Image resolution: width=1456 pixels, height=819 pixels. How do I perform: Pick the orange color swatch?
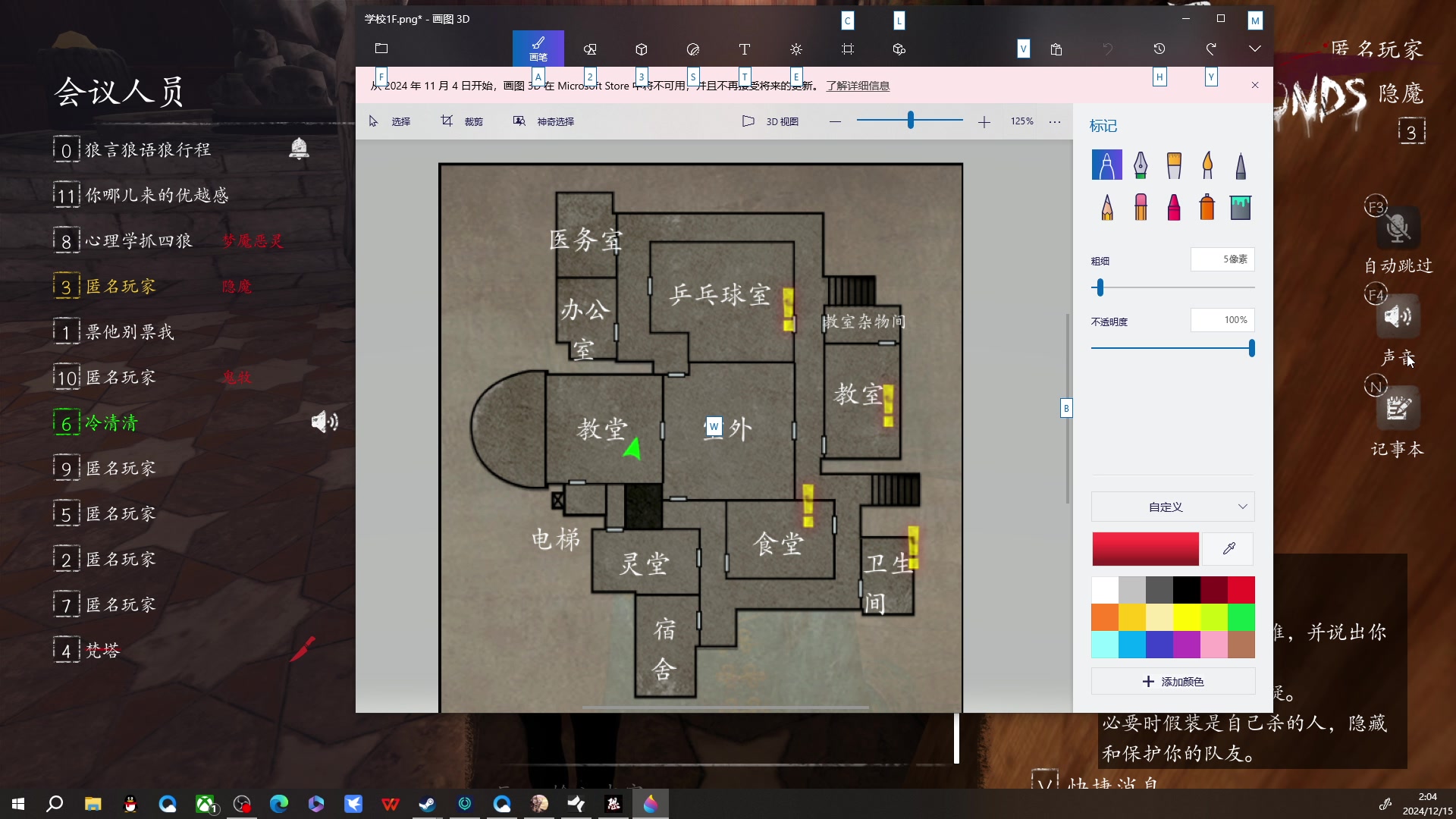[1105, 617]
